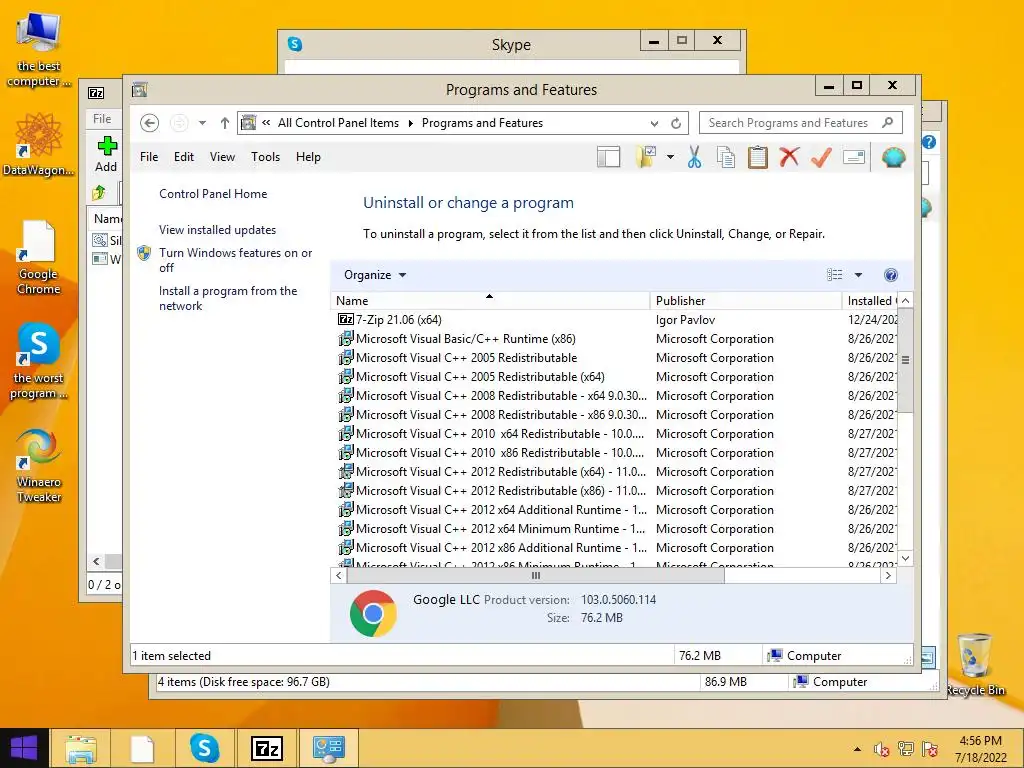Select Microsoft Visual C++ 2012 x64 Minimum Runtime
This screenshot has height=768, width=1024.
point(500,529)
